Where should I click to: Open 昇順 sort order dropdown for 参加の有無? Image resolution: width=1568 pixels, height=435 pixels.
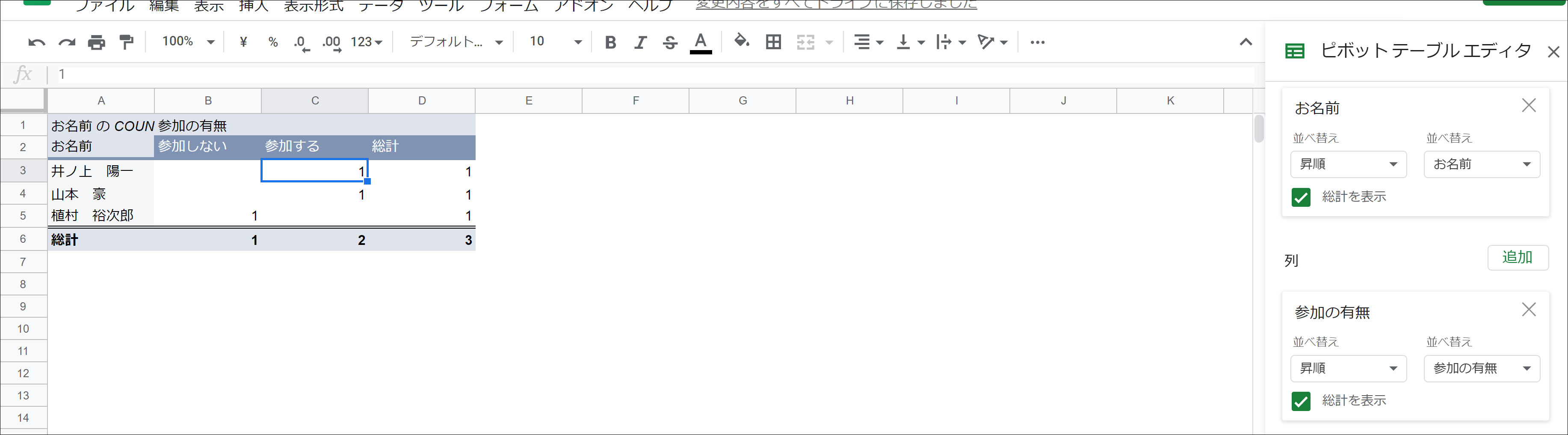pyautogui.click(x=1348, y=369)
